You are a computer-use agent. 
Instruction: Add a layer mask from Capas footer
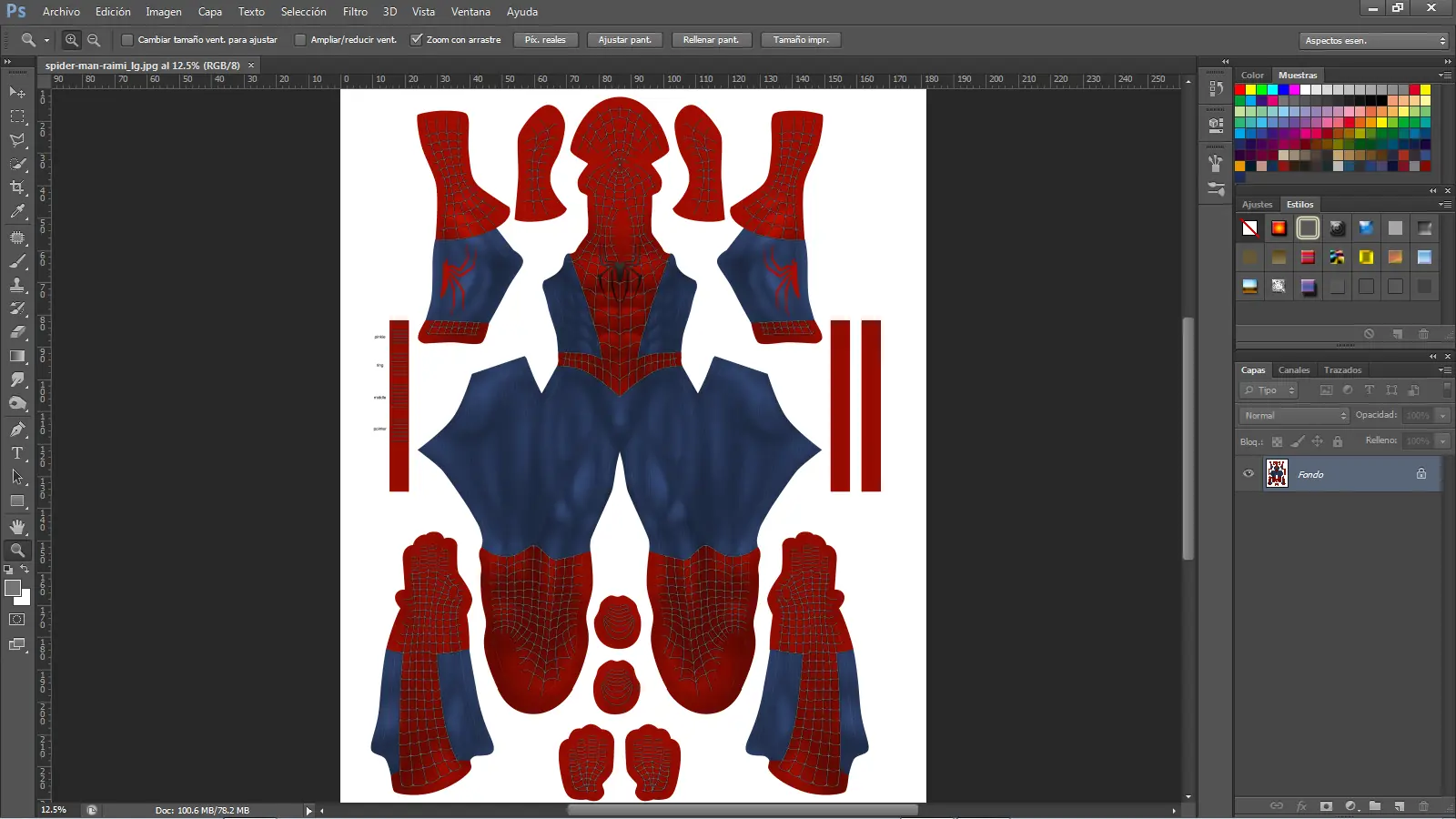1326,806
